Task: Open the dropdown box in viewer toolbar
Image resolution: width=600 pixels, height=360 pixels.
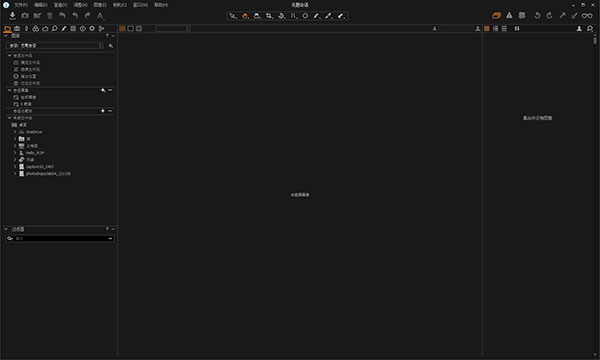Action: tap(173, 29)
